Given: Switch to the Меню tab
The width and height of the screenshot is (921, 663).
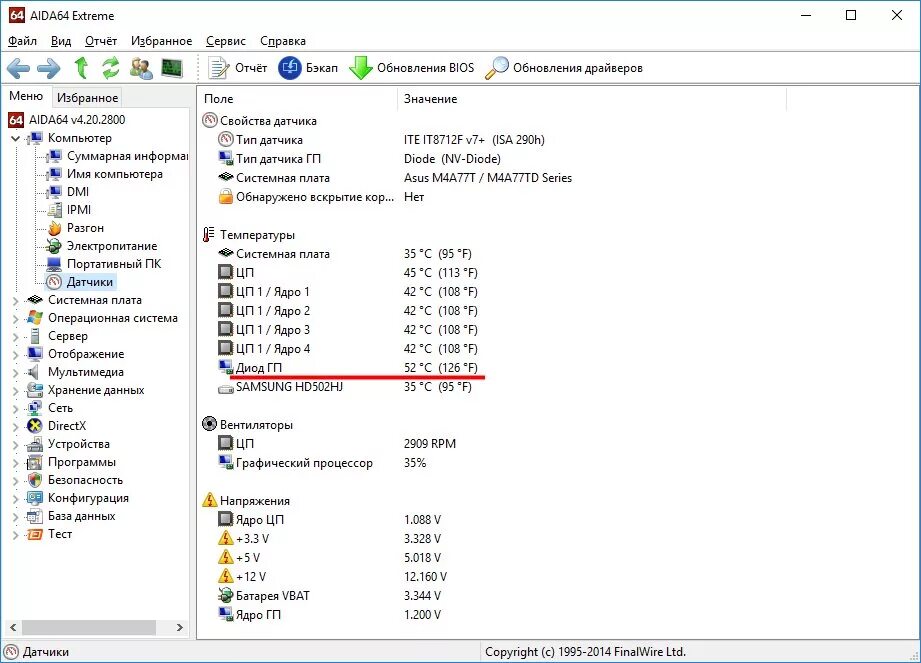Looking at the screenshot, I should click(x=26, y=96).
